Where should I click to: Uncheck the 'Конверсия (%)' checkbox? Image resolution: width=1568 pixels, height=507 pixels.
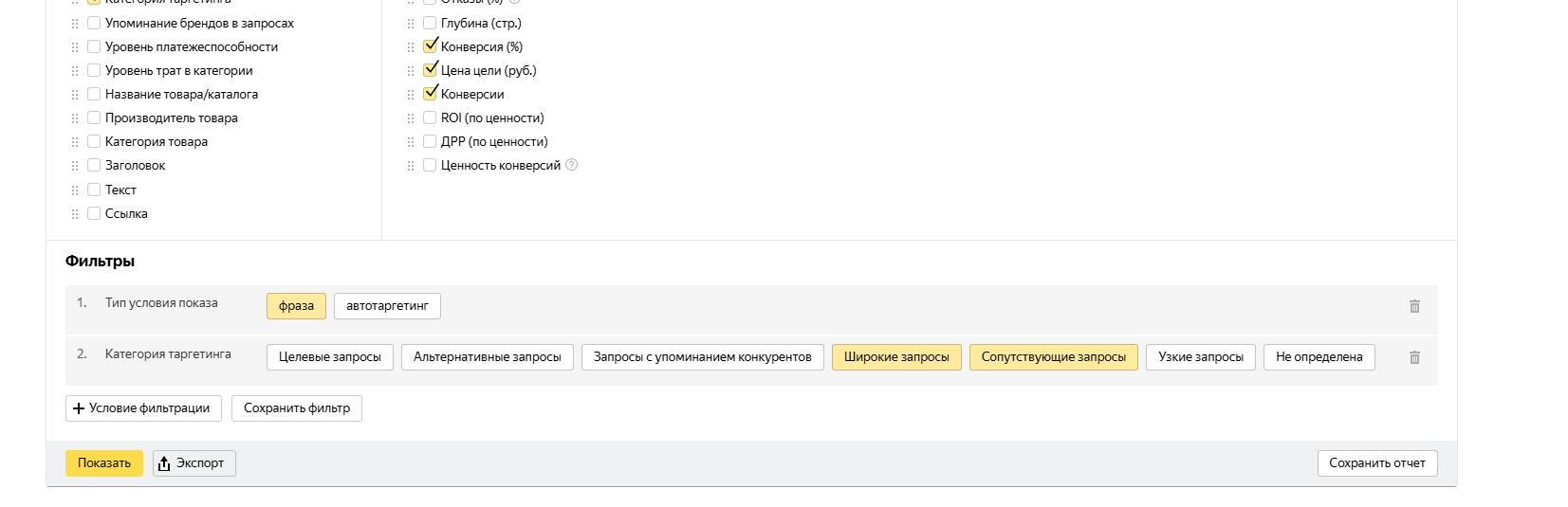pyautogui.click(x=430, y=46)
